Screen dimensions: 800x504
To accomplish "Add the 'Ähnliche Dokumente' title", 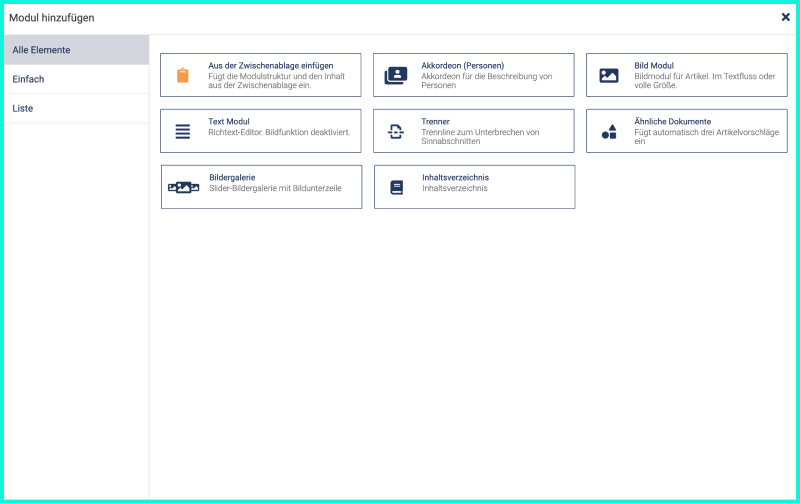I will [x=672, y=121].
